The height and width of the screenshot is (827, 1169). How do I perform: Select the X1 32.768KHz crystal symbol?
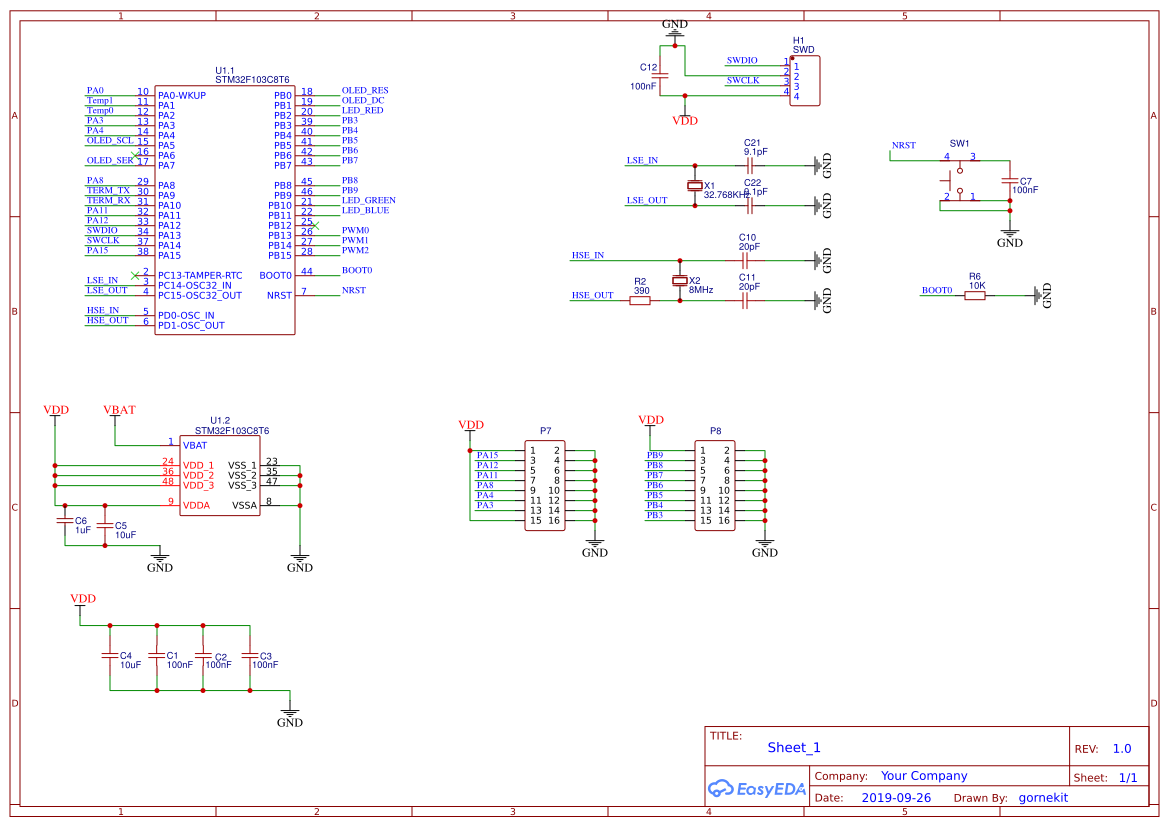(x=695, y=186)
